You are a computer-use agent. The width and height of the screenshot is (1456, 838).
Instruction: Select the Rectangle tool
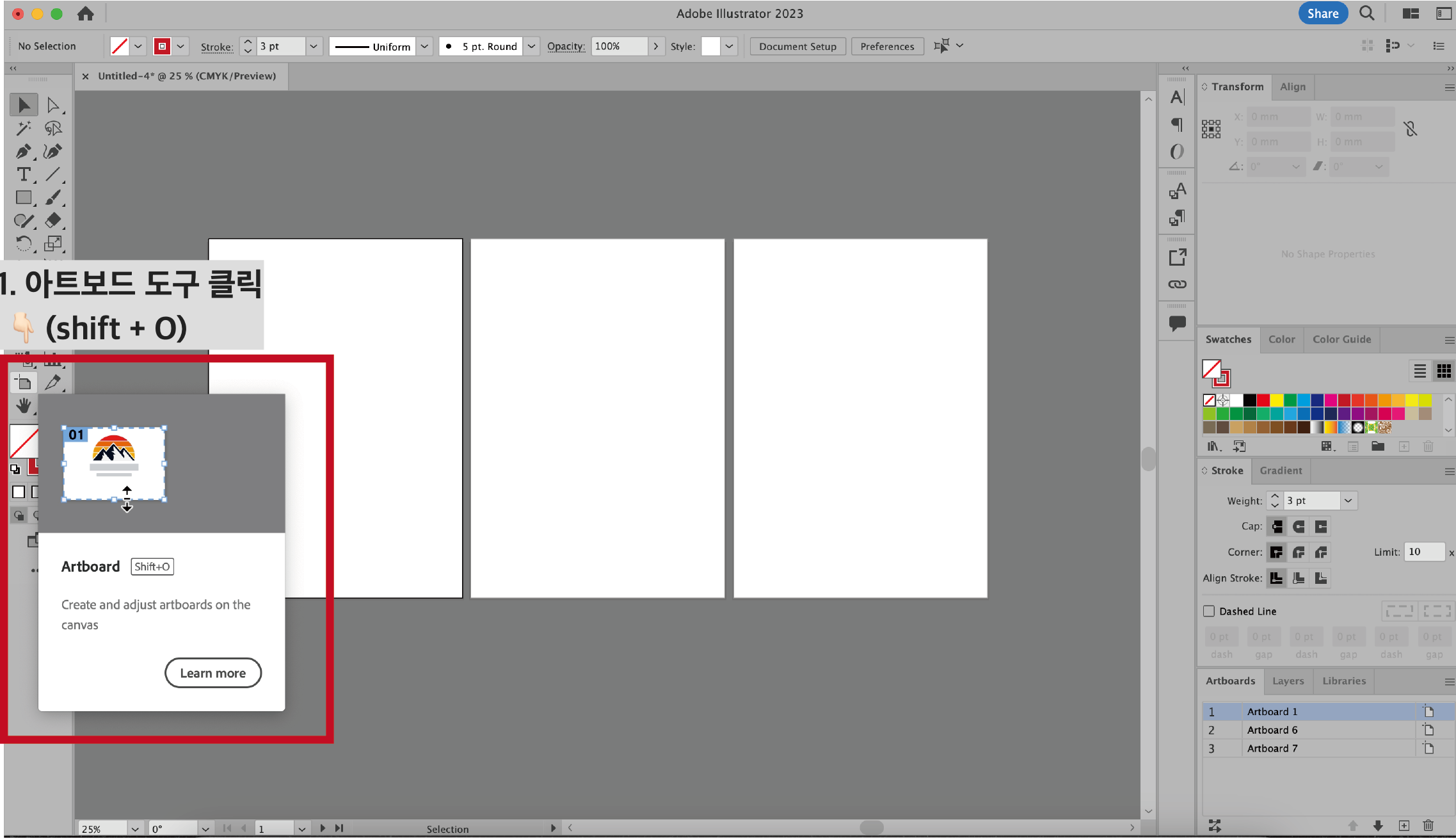pyautogui.click(x=23, y=198)
